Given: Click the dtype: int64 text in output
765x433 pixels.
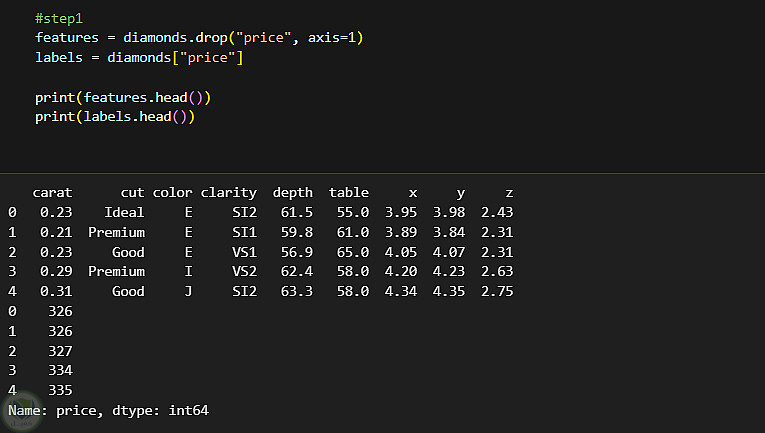Looking at the screenshot, I should [156, 410].
